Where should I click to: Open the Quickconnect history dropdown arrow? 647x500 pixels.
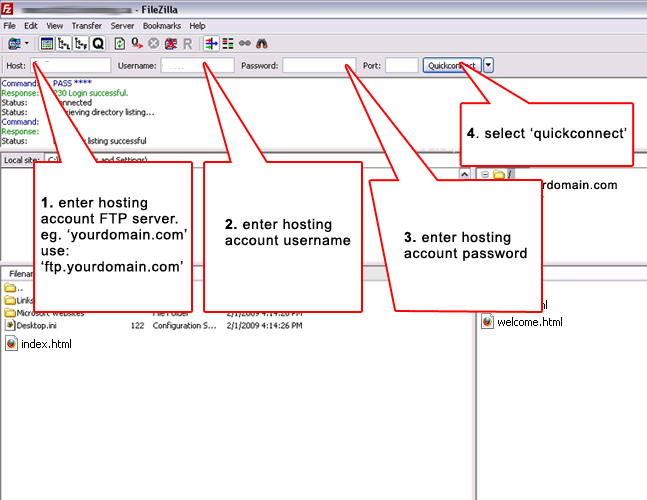pyautogui.click(x=488, y=65)
